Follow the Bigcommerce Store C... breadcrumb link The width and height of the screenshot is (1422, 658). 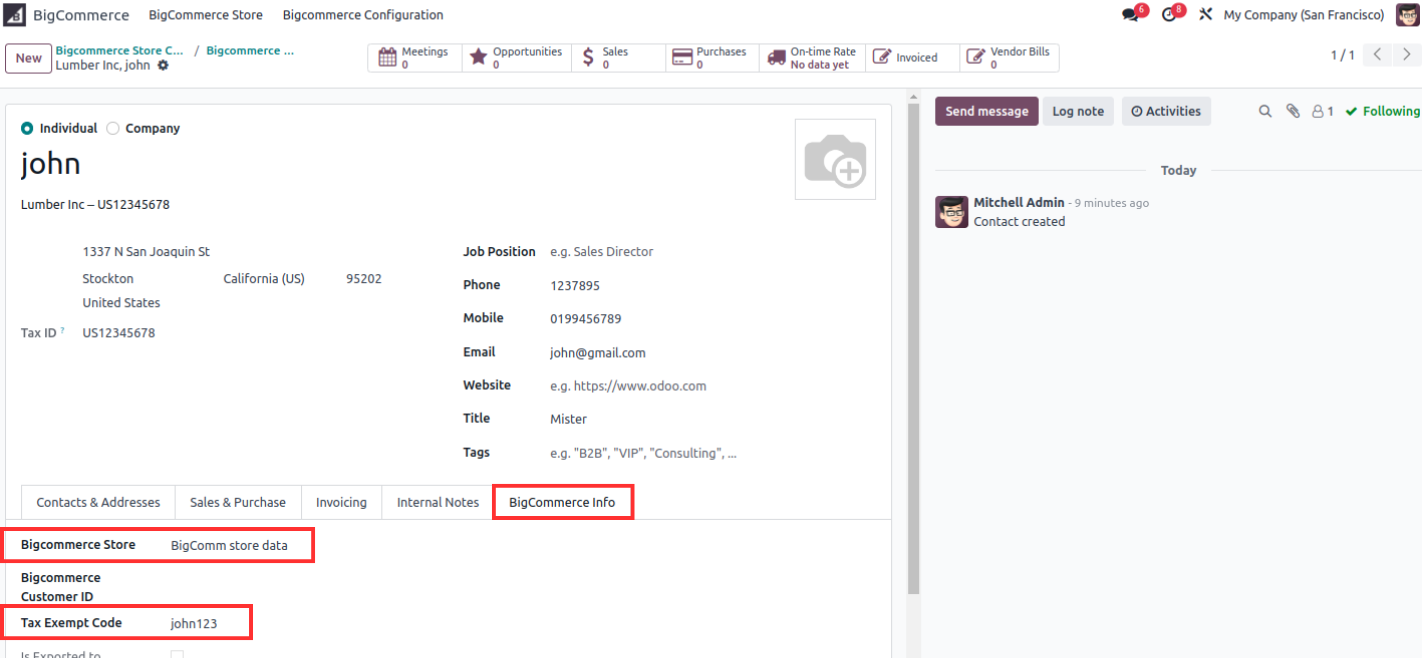click(x=120, y=51)
